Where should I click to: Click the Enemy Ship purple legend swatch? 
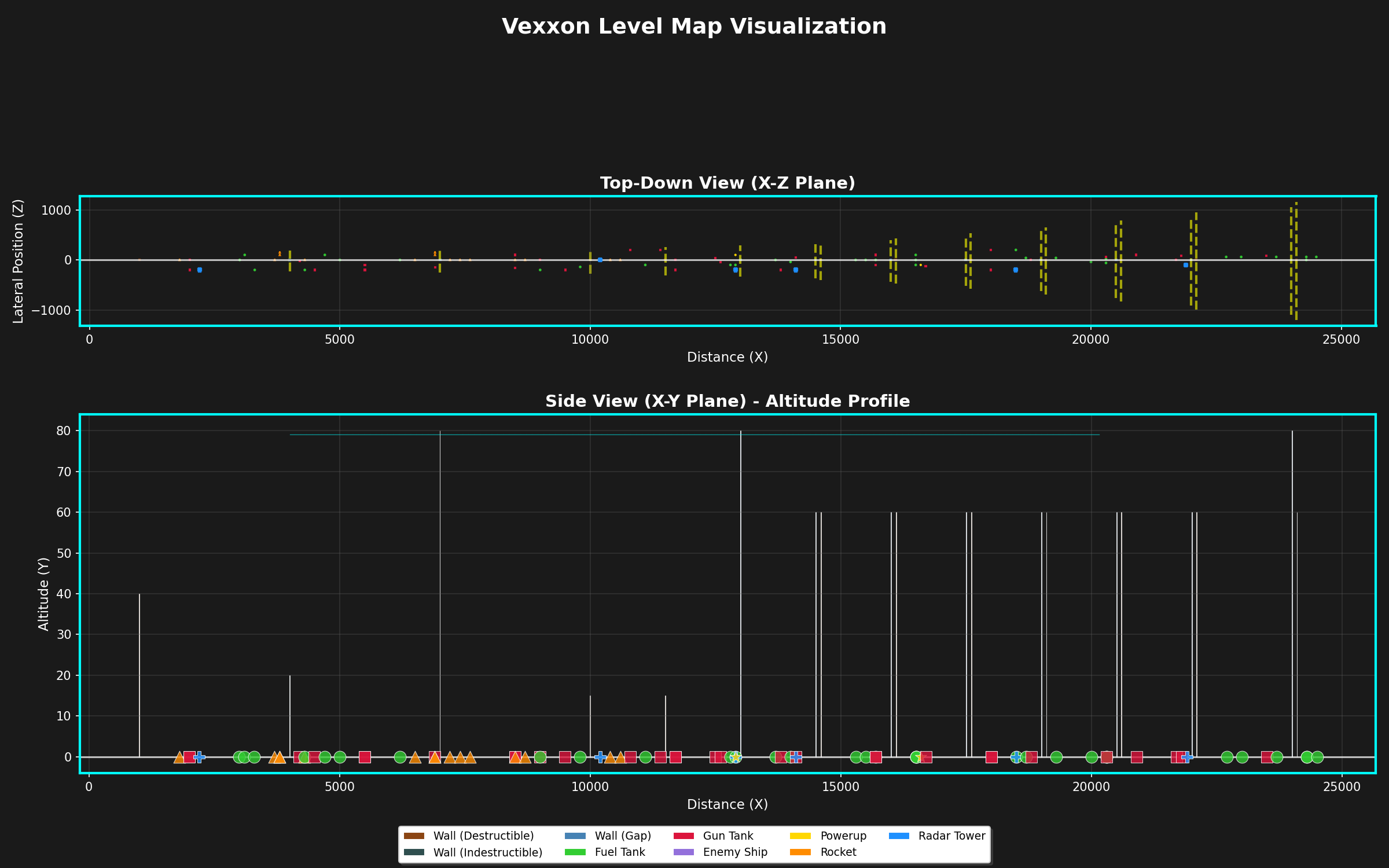point(684,852)
